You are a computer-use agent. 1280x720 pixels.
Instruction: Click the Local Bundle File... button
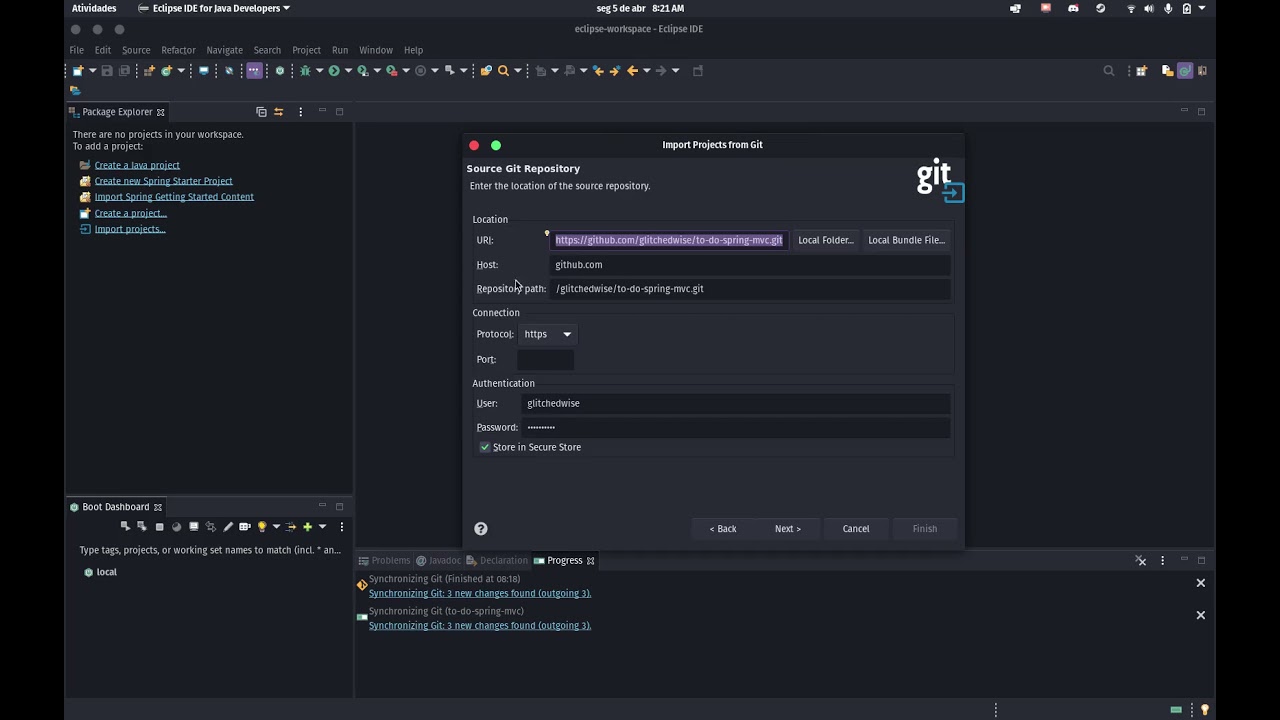906,240
